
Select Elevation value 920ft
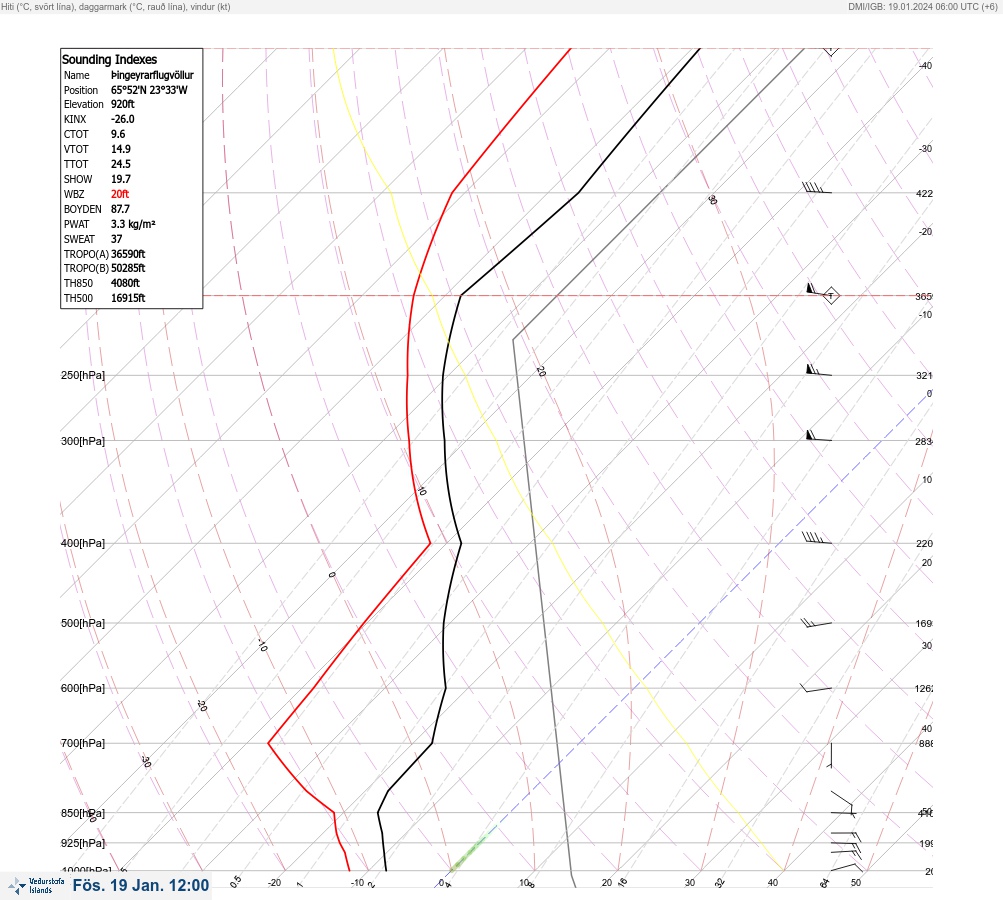coord(123,104)
